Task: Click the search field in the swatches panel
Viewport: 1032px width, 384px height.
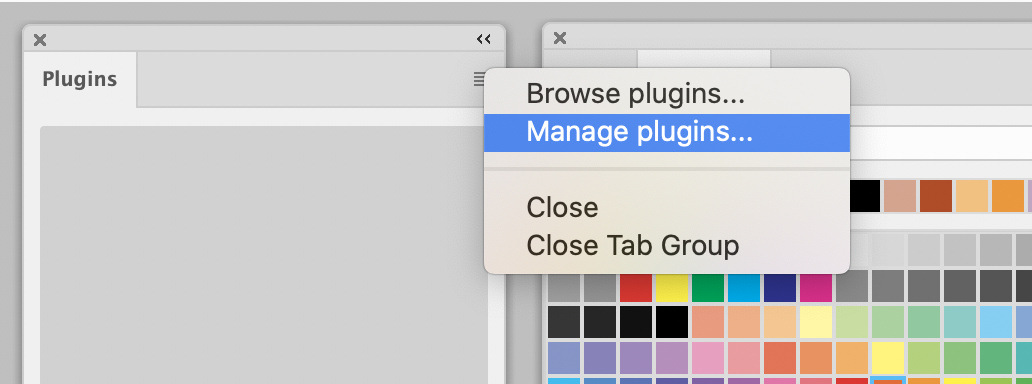Action: (940, 142)
